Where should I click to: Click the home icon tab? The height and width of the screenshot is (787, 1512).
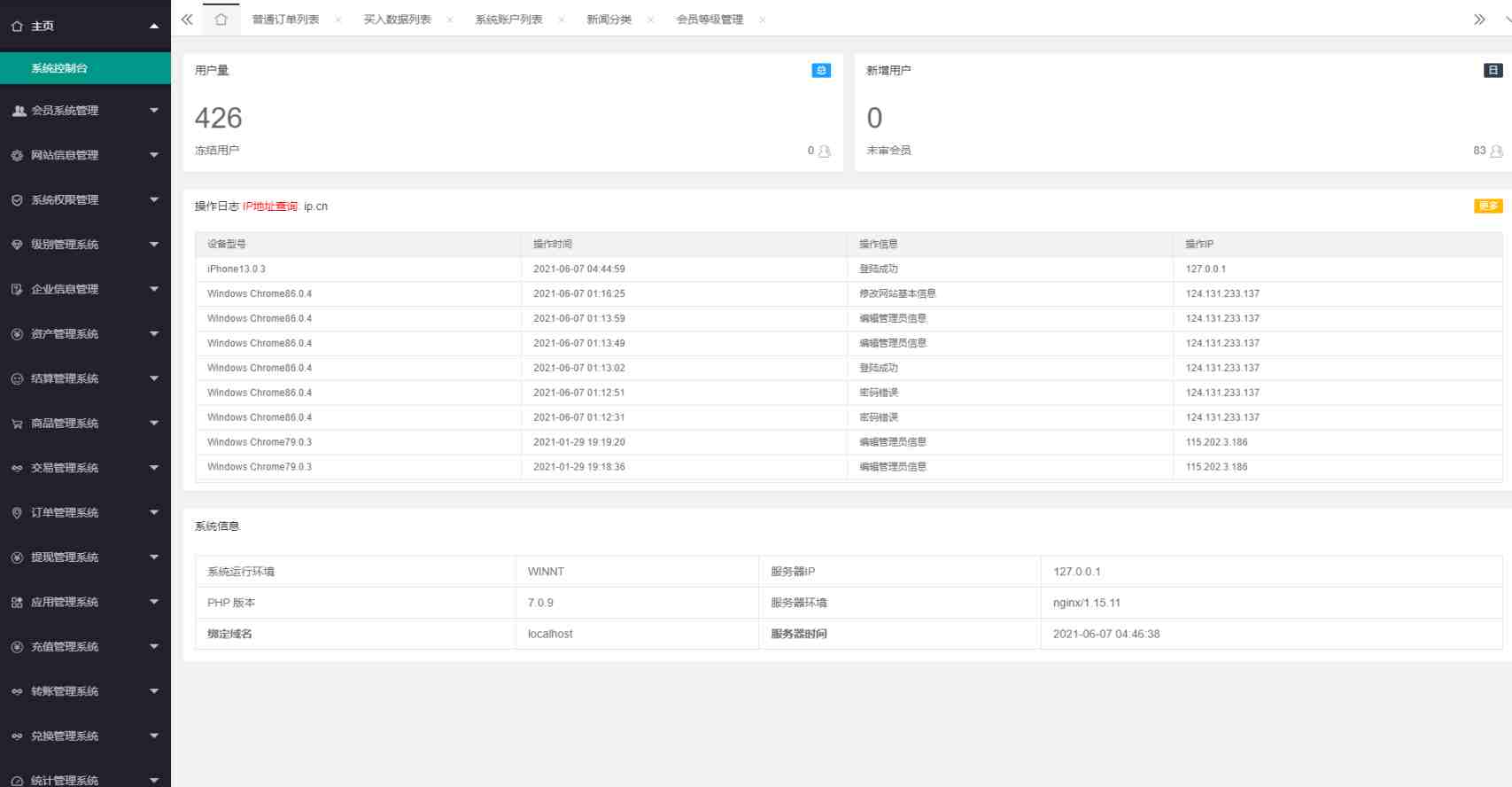coord(221,19)
